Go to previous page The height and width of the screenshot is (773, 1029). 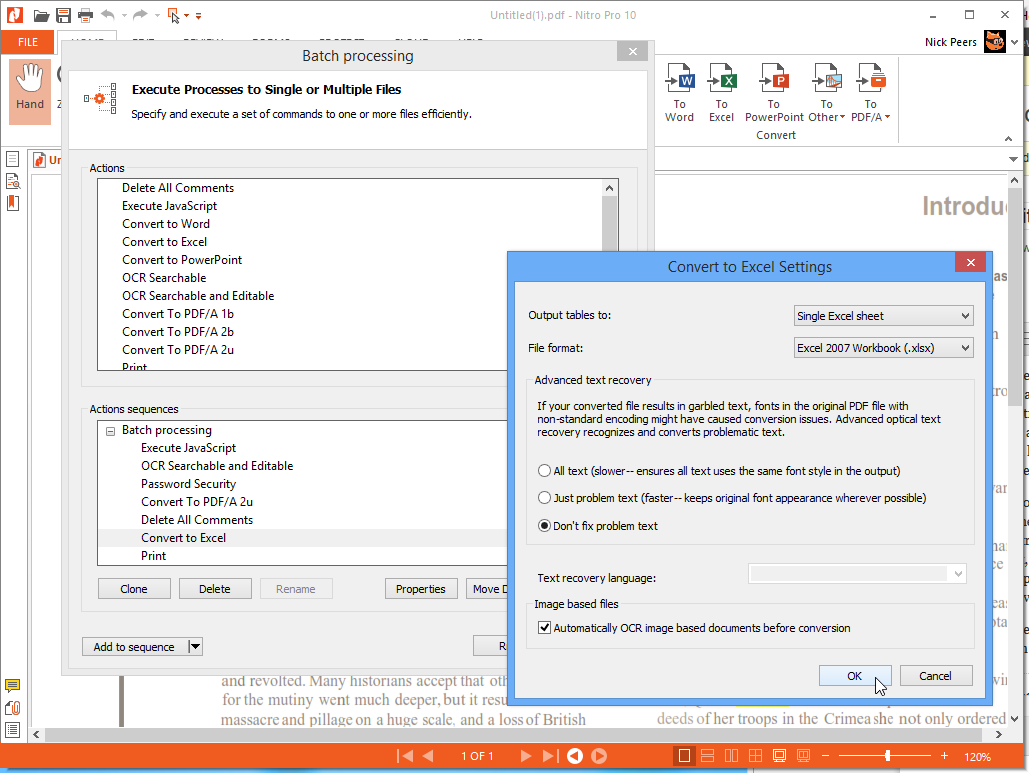click(428, 756)
